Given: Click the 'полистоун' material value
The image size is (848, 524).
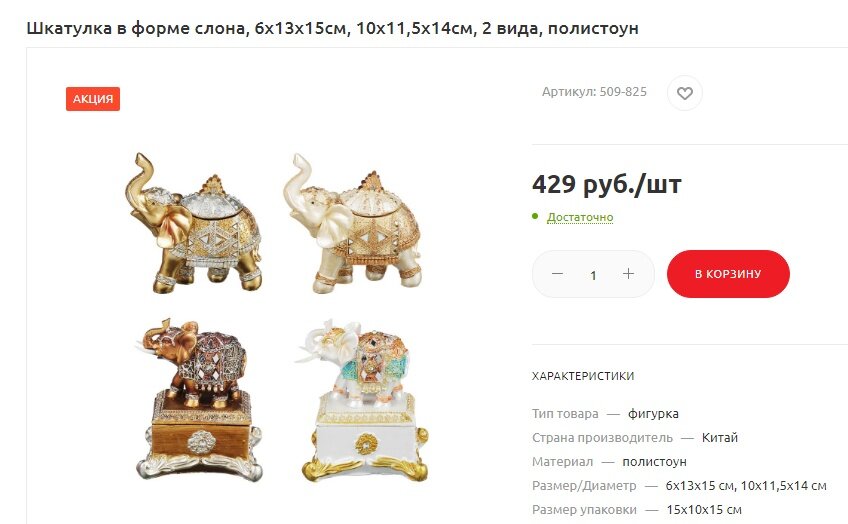Looking at the screenshot, I should pos(654,462).
